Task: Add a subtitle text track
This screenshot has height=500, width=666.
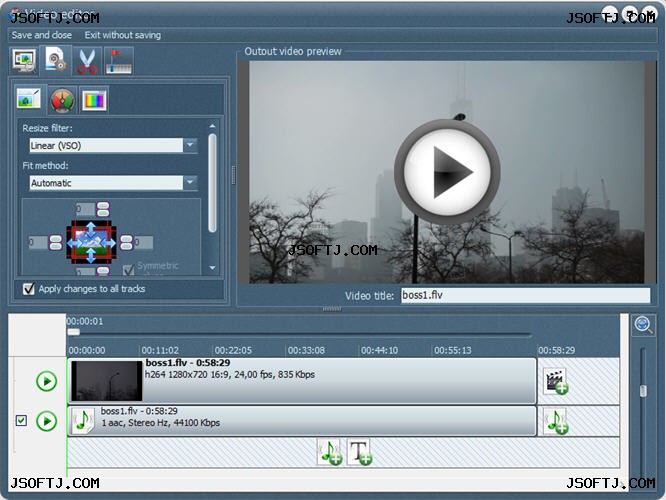Action: pyautogui.click(x=359, y=452)
